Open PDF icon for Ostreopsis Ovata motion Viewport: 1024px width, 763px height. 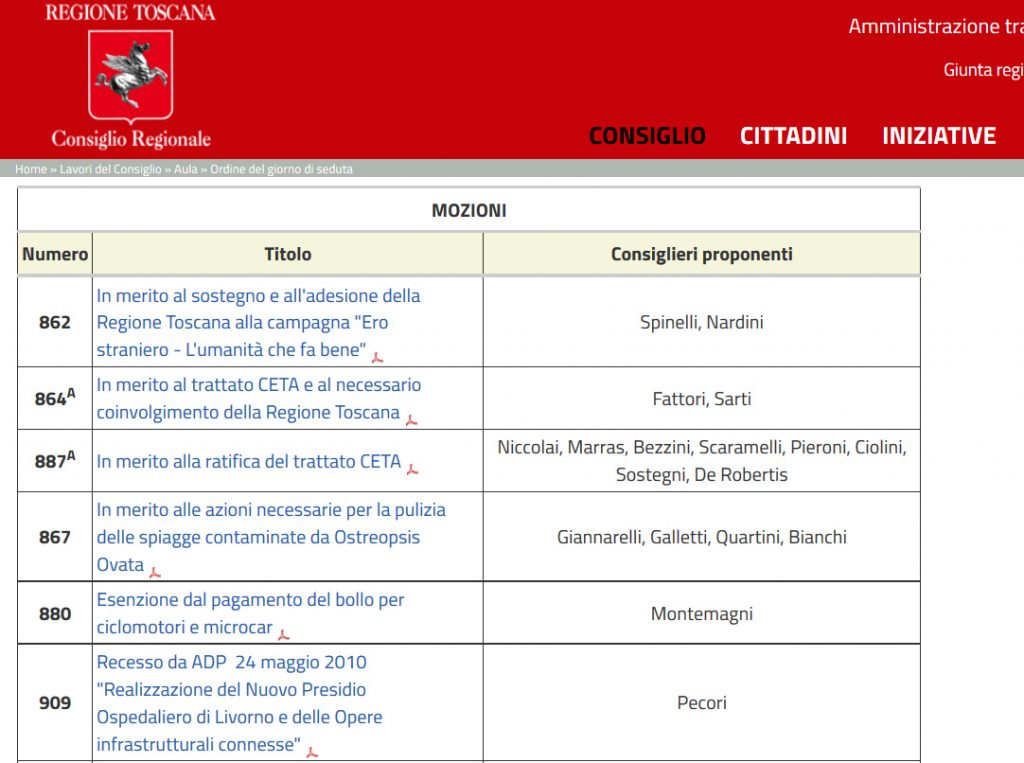coord(155,571)
